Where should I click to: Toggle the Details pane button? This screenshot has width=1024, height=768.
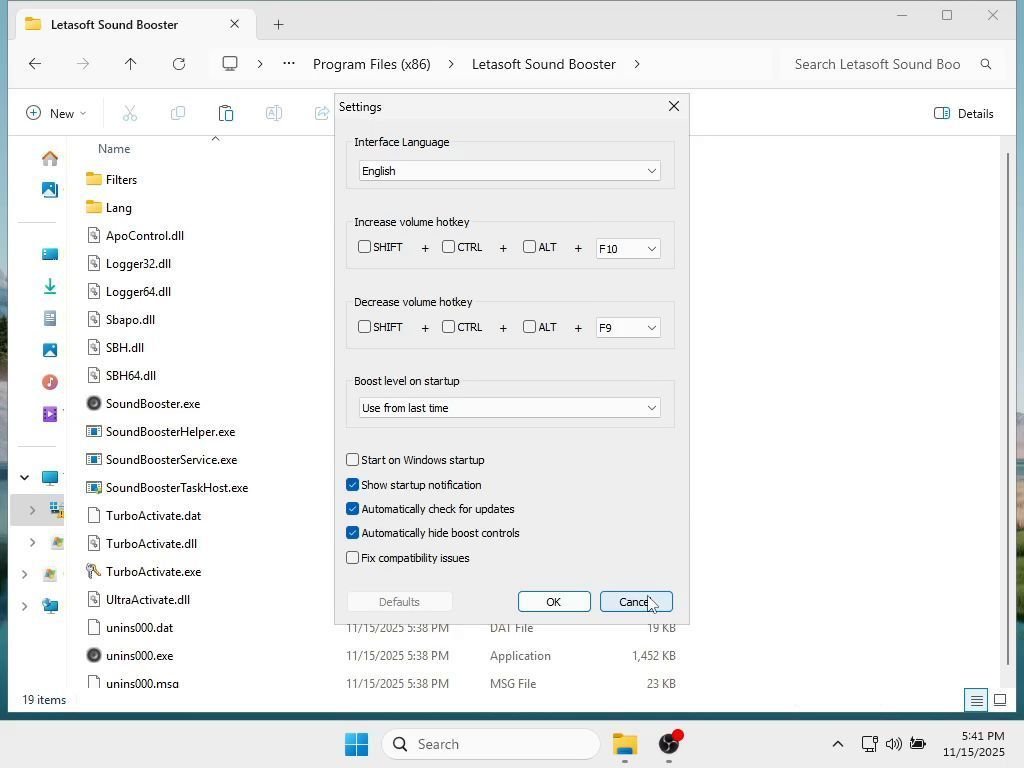pos(964,114)
